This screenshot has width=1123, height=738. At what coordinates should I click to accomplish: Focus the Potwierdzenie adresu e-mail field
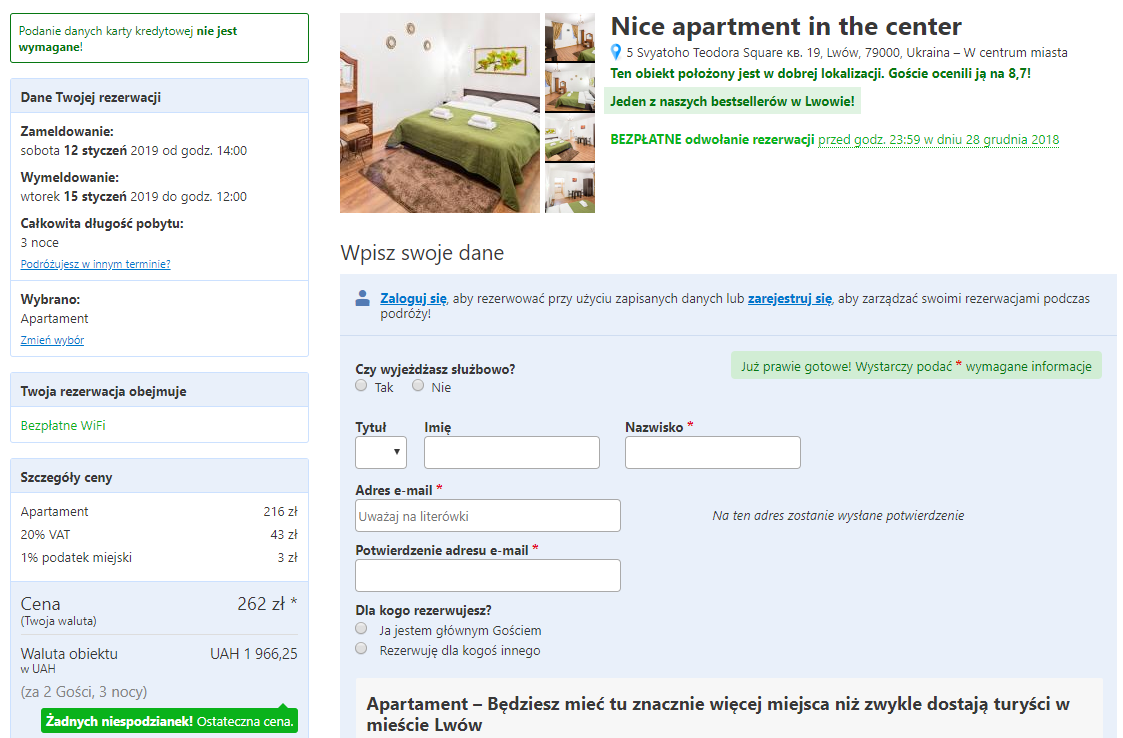coord(488,575)
